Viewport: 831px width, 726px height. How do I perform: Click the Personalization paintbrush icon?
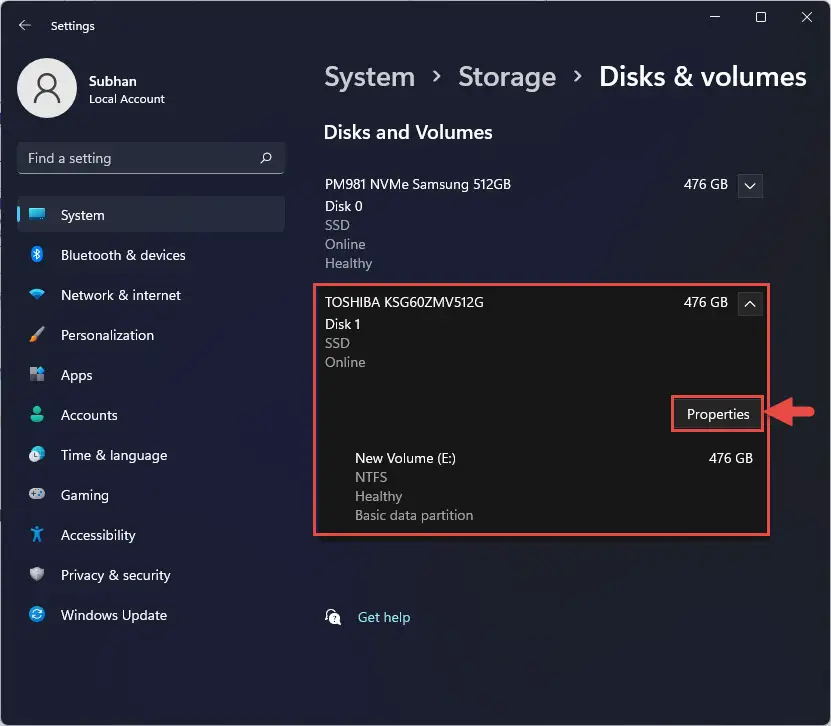pyautogui.click(x=37, y=334)
